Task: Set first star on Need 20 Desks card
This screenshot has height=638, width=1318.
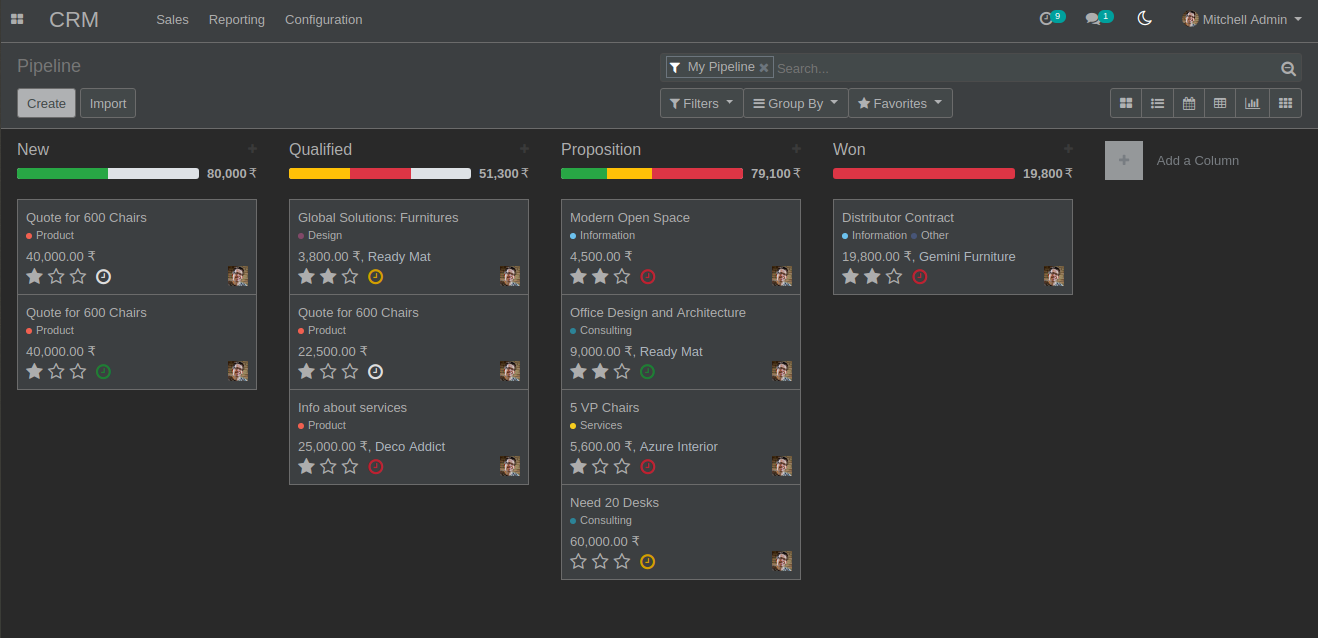Action: 578,561
